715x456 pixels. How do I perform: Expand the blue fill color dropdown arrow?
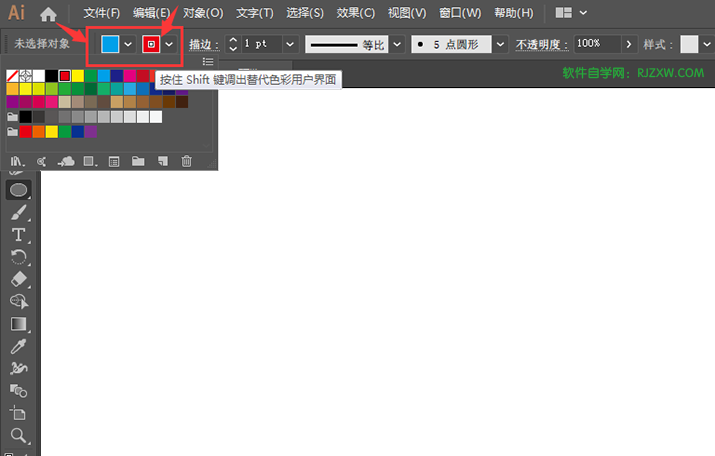click(x=128, y=44)
